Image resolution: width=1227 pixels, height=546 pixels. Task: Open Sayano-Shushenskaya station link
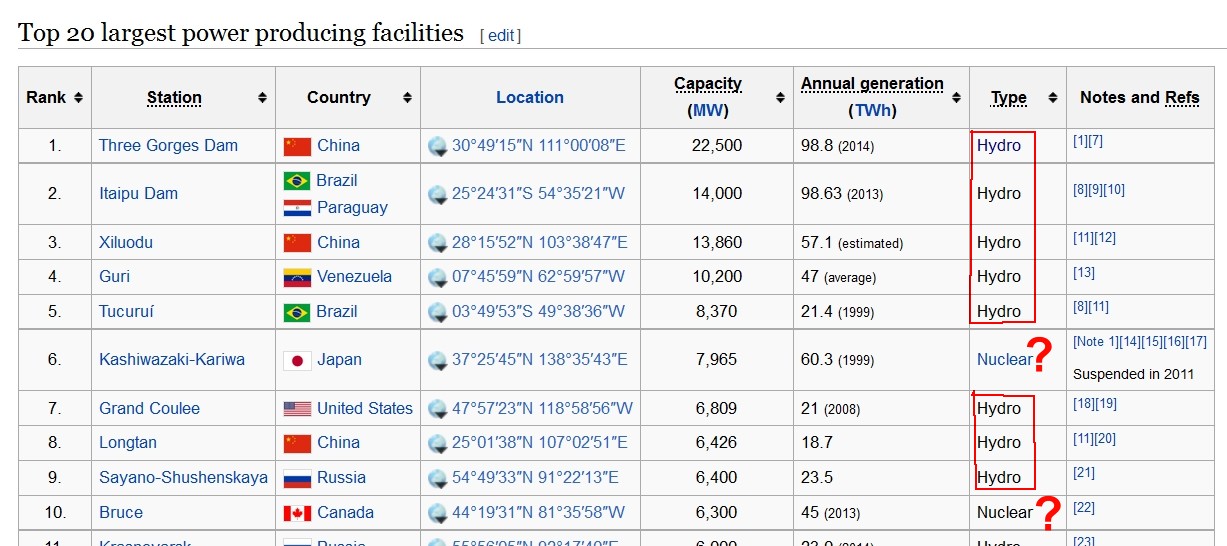pos(183,477)
